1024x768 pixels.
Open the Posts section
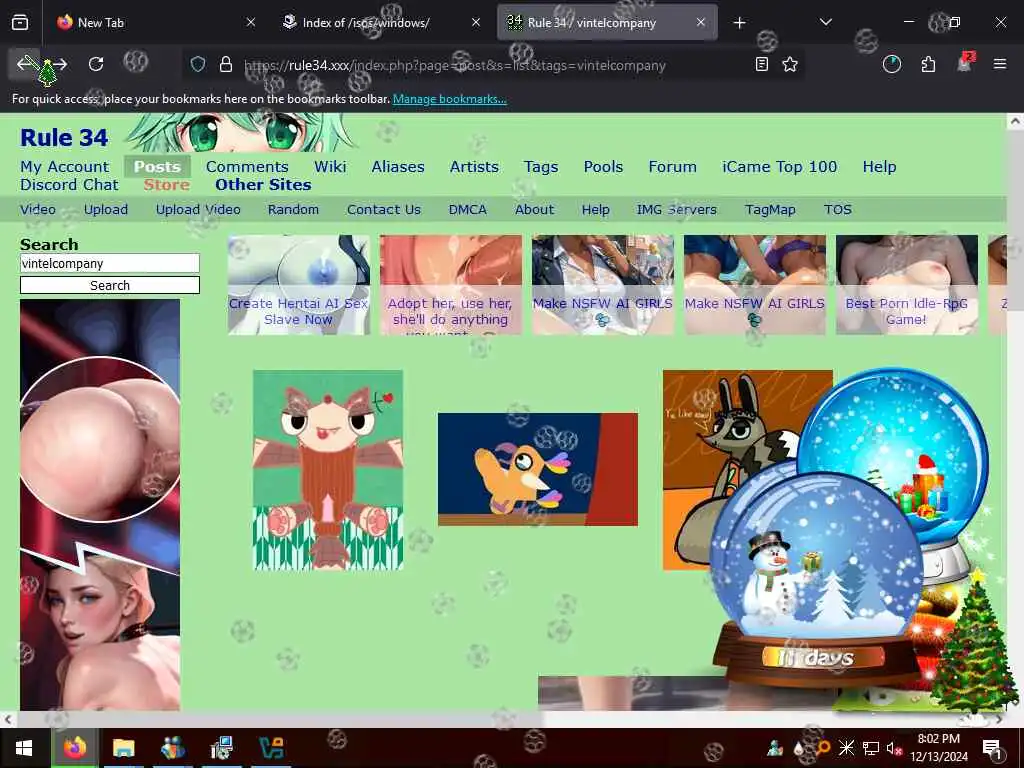point(157,167)
